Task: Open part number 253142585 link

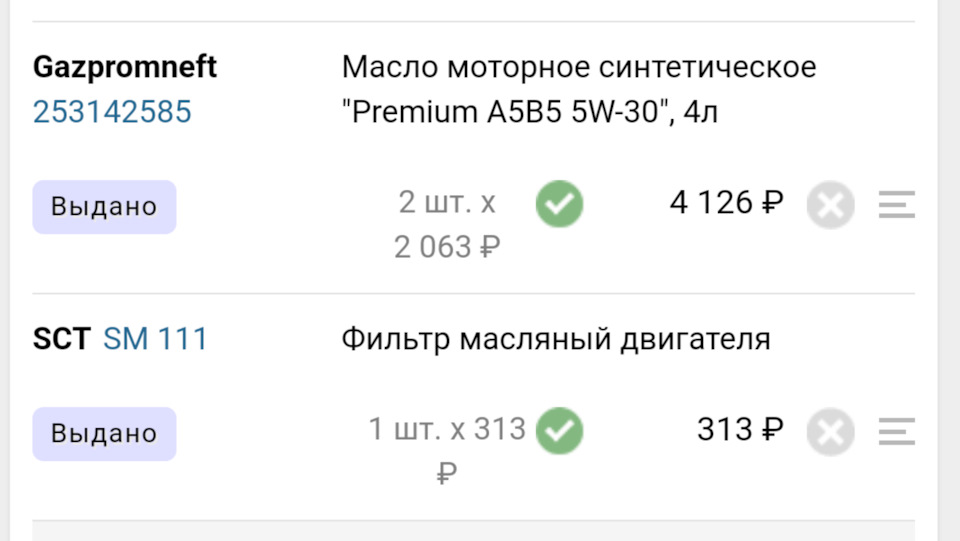Action: coord(112,112)
